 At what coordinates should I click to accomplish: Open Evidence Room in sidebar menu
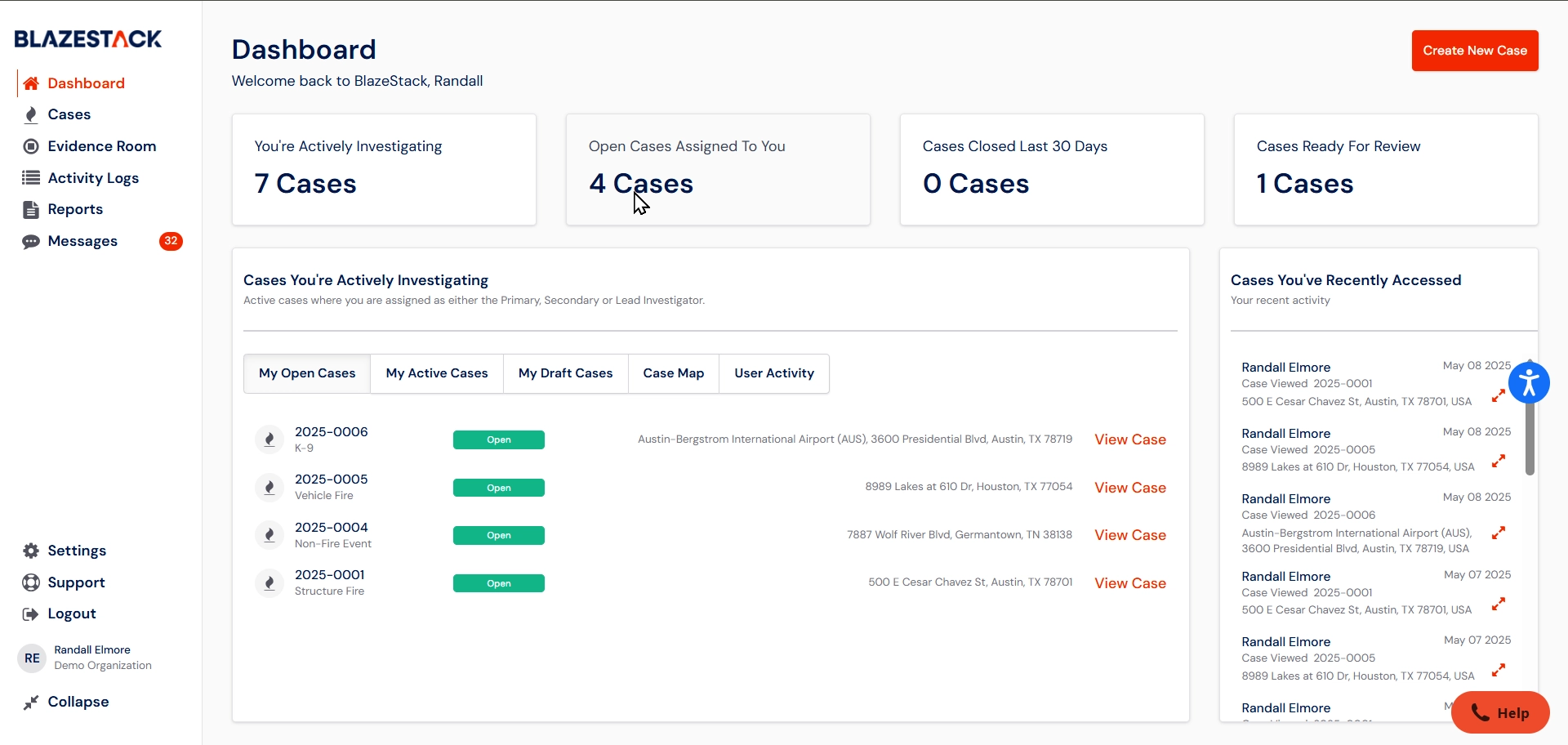point(102,146)
